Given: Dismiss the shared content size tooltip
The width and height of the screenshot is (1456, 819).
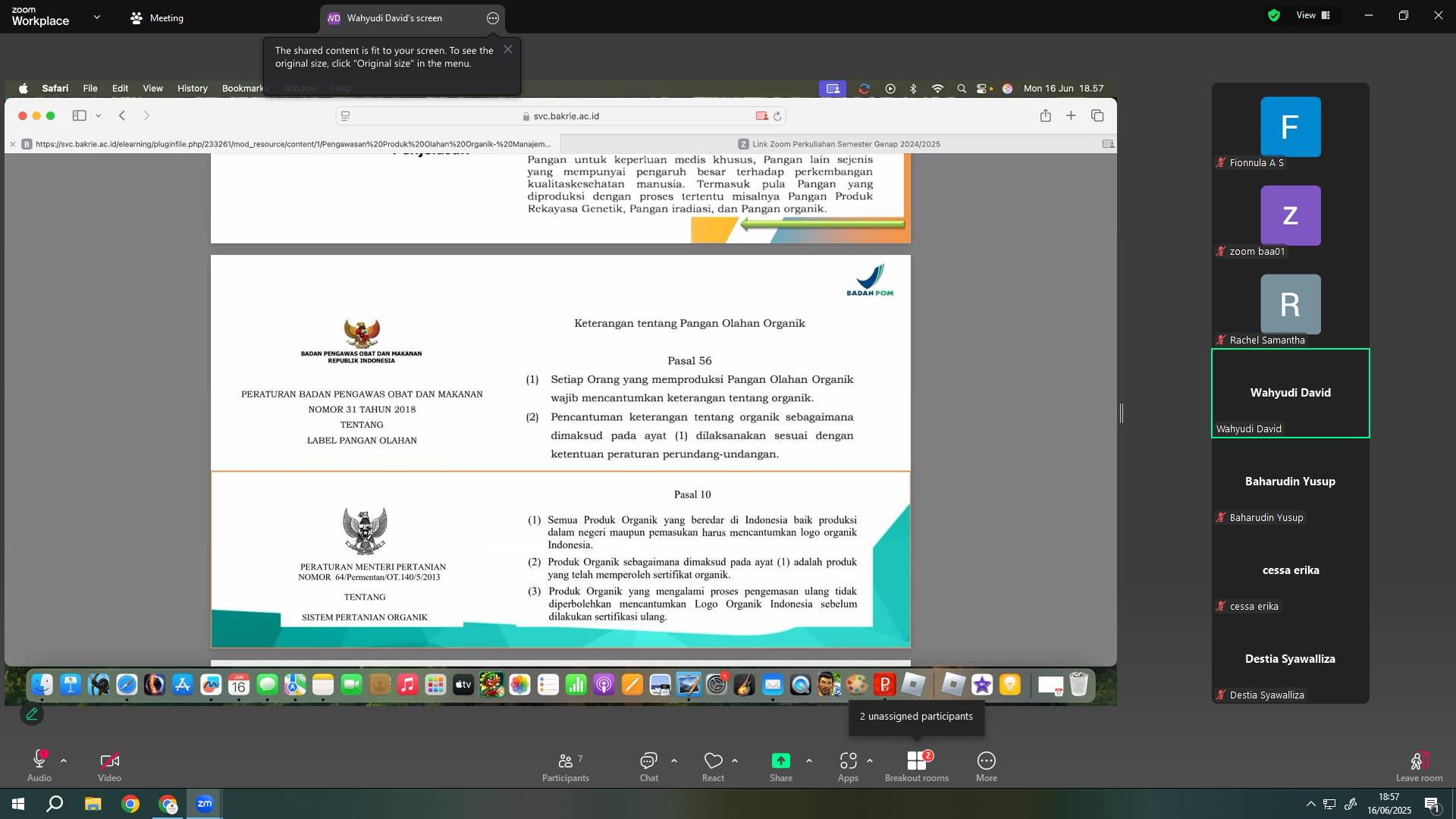Looking at the screenshot, I should 508,49.
